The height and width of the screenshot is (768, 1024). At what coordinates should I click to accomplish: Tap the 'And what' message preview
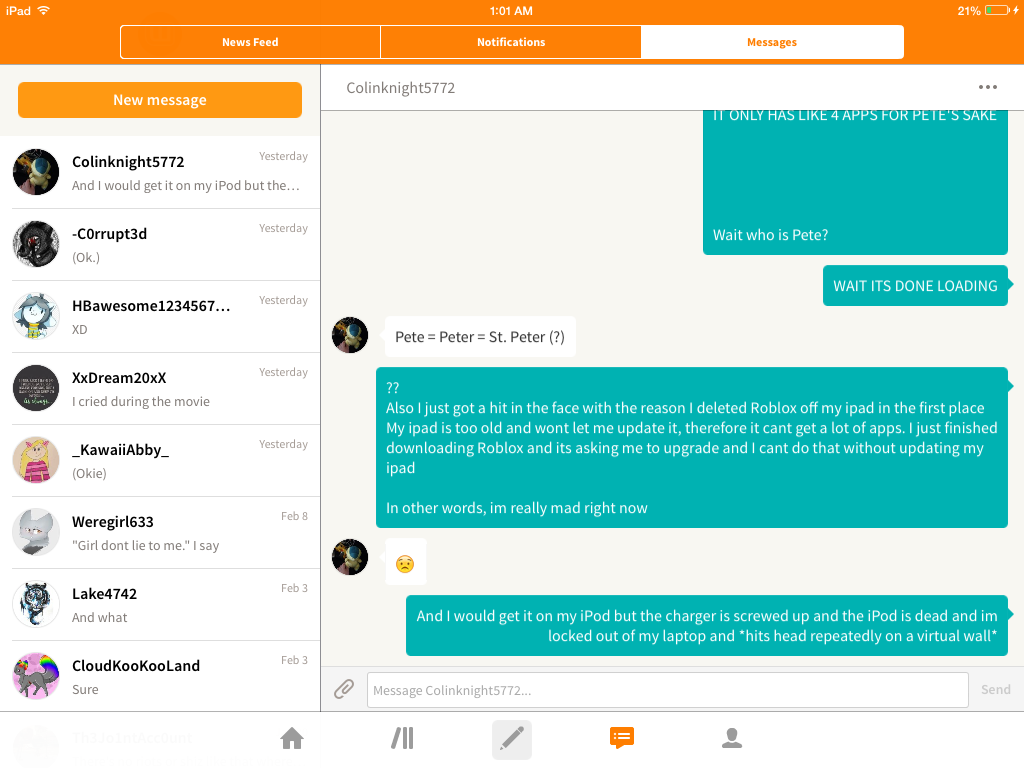pyautogui.click(x=99, y=617)
